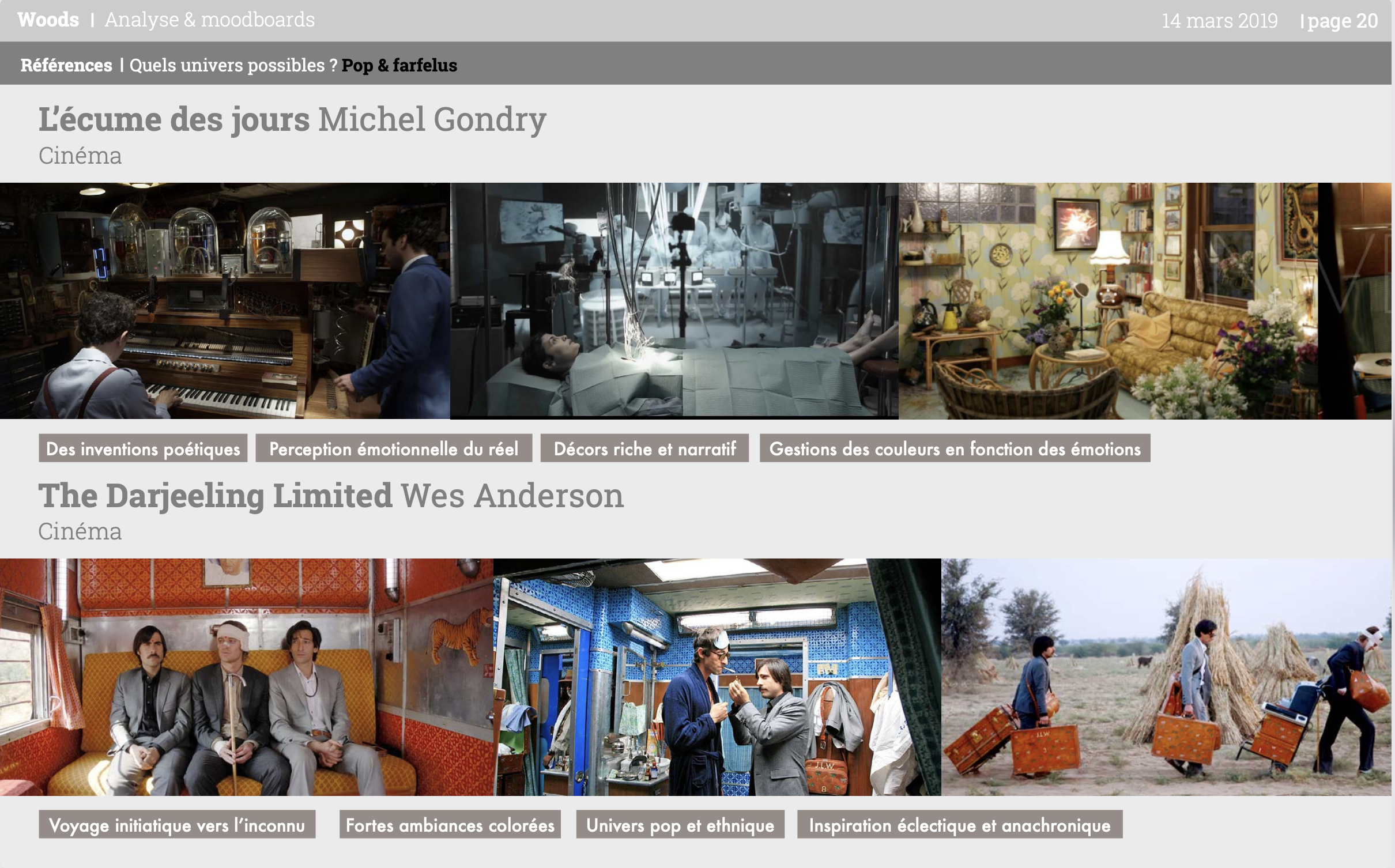Screen dimensions: 1395x868
Task: Open the men carrying orange suitcases image
Action: (1166, 677)
